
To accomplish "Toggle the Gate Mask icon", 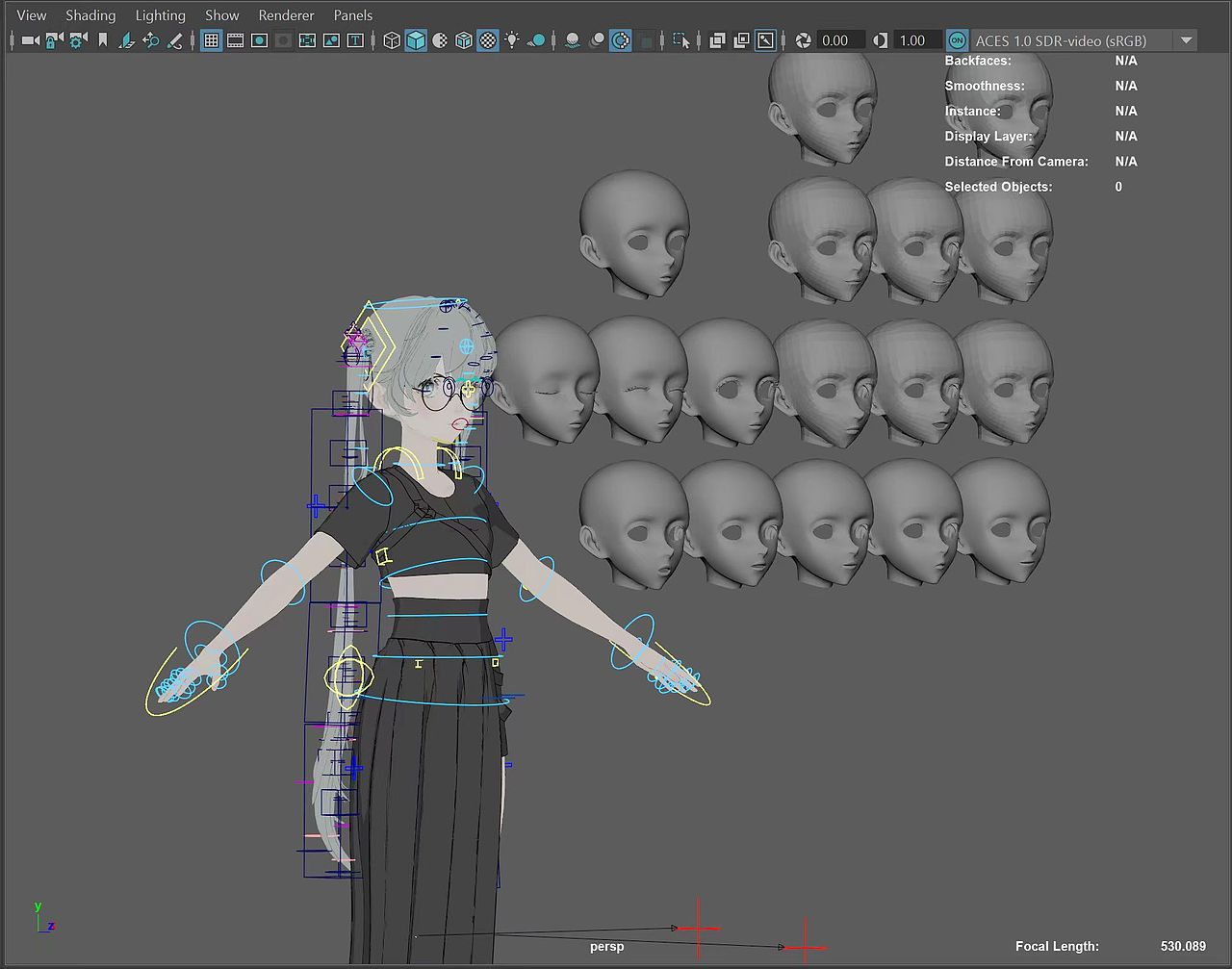I will pyautogui.click(x=283, y=40).
